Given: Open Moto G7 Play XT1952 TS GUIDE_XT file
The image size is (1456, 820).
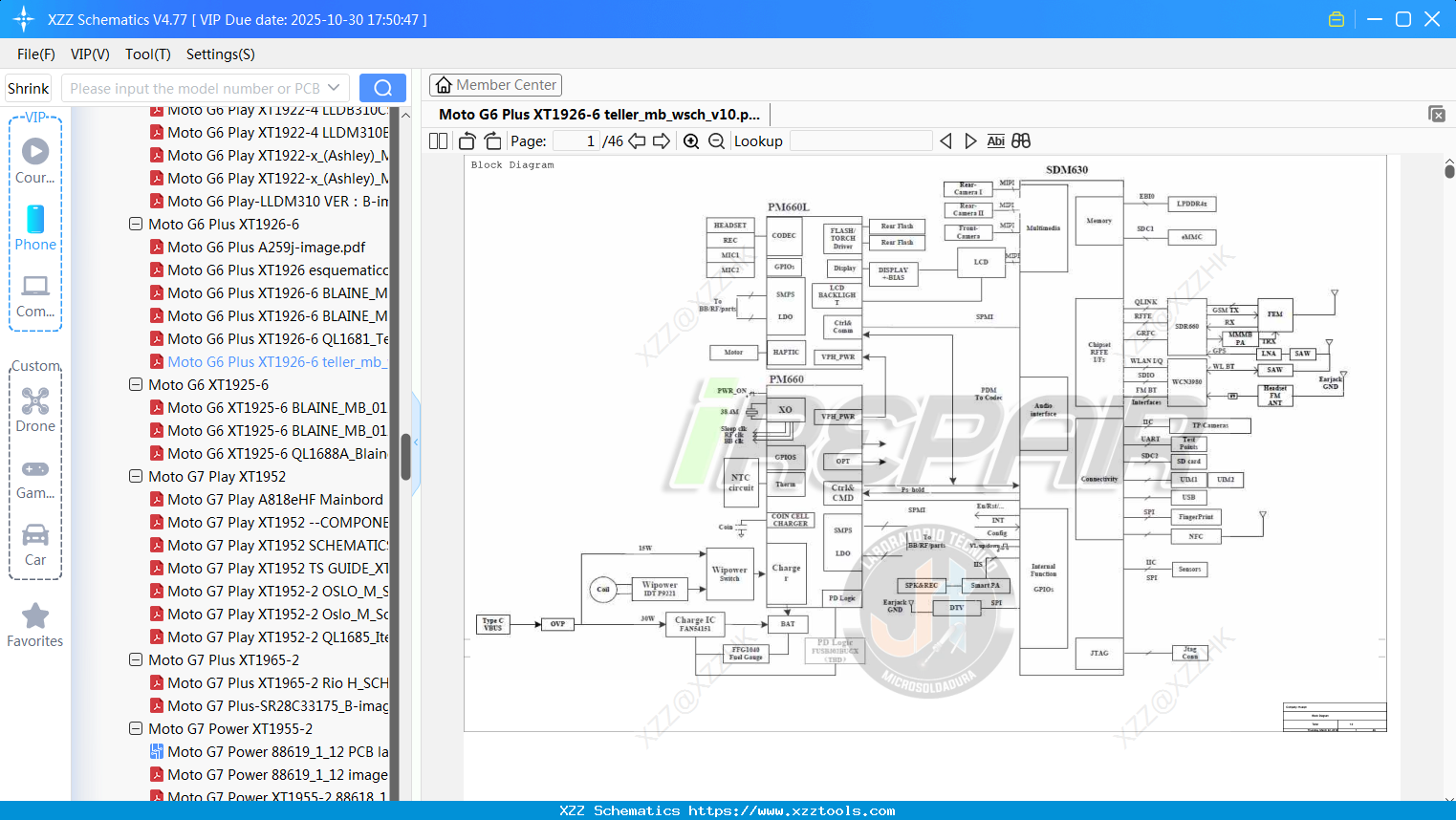Looking at the screenshot, I should pos(277,569).
